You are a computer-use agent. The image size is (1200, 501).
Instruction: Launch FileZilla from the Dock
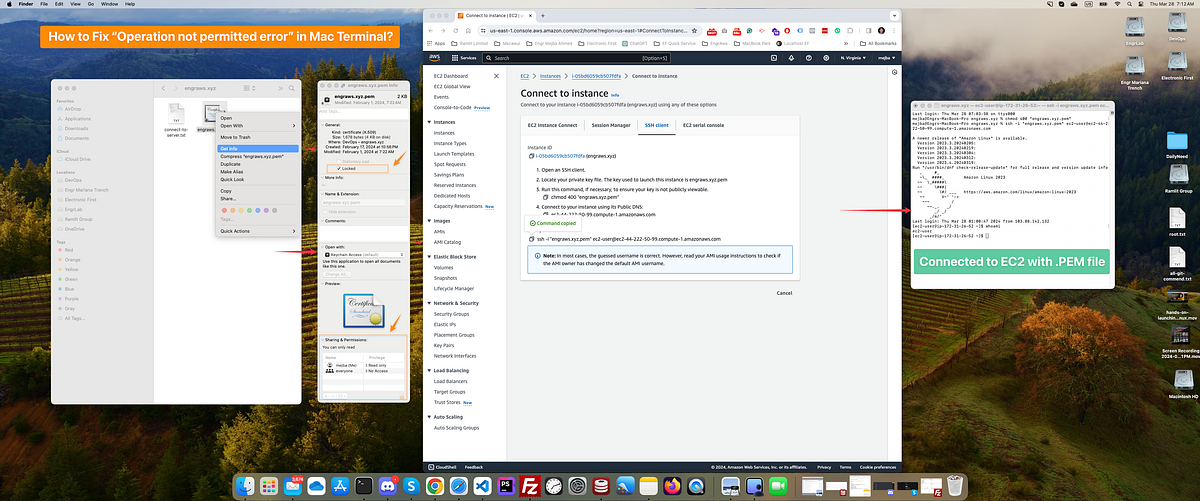530,486
